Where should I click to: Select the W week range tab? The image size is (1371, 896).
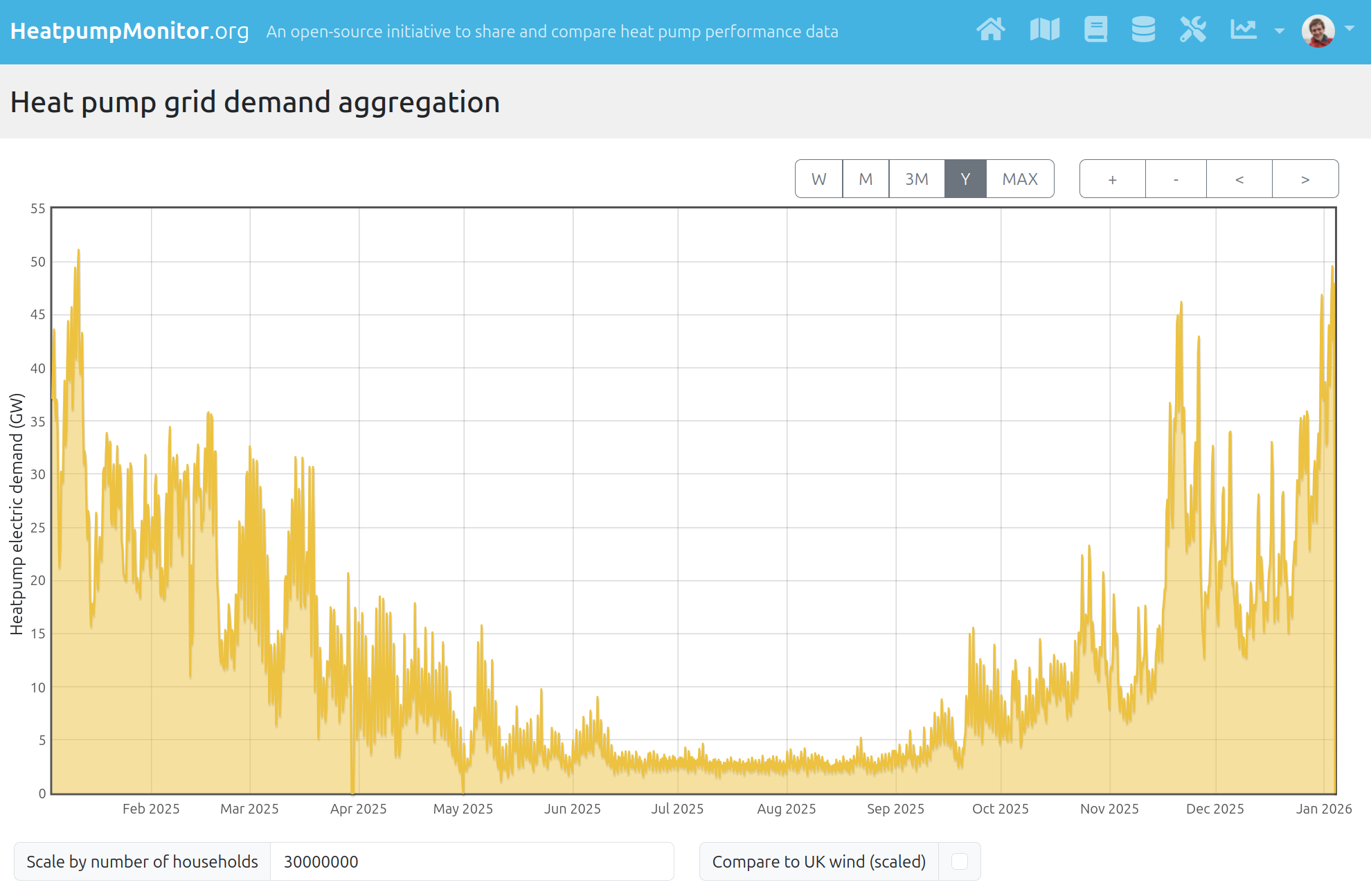click(818, 179)
